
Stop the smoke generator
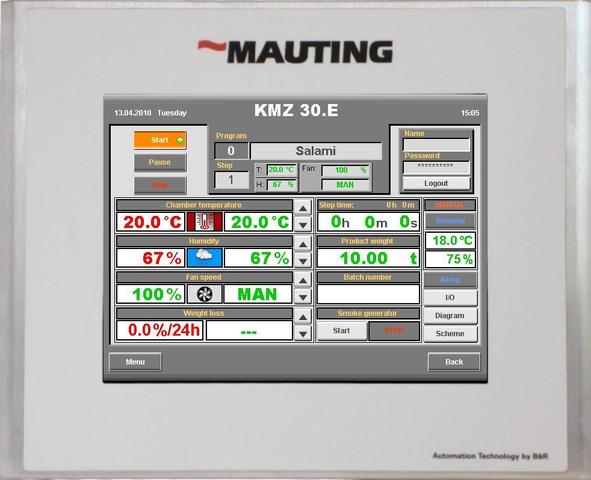click(394, 331)
